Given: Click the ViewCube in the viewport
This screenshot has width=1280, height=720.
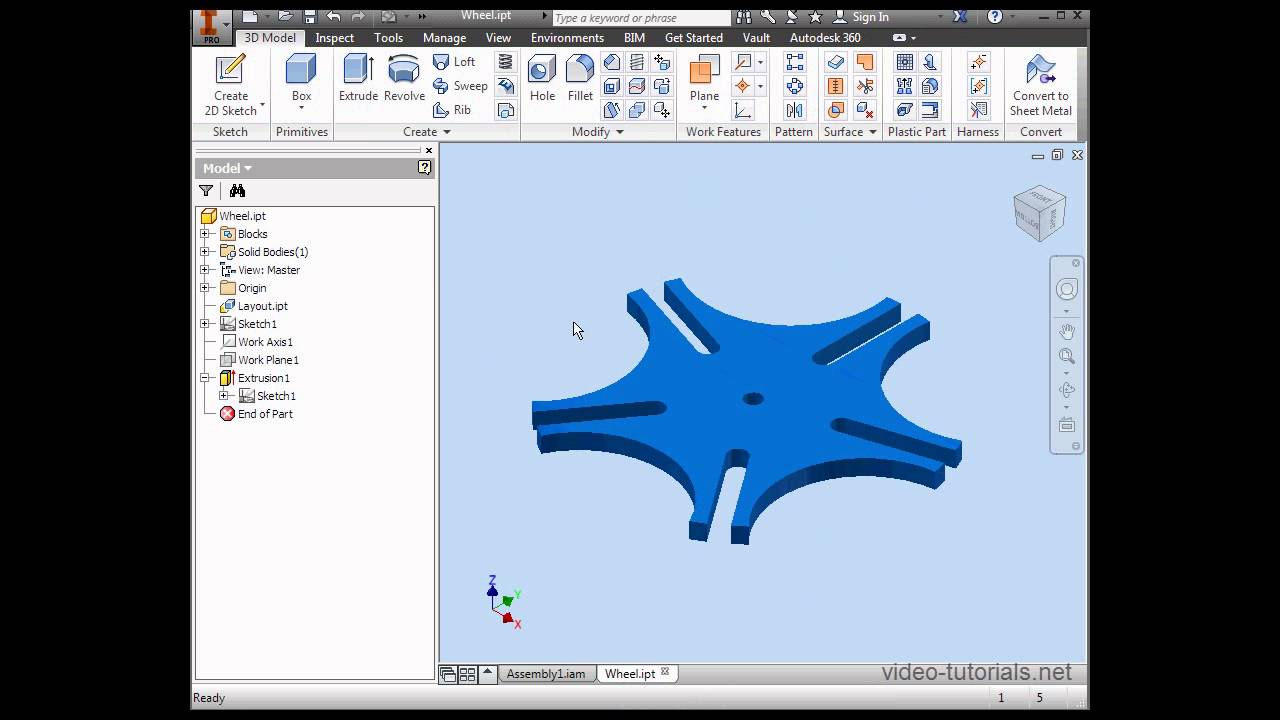Looking at the screenshot, I should (x=1039, y=212).
